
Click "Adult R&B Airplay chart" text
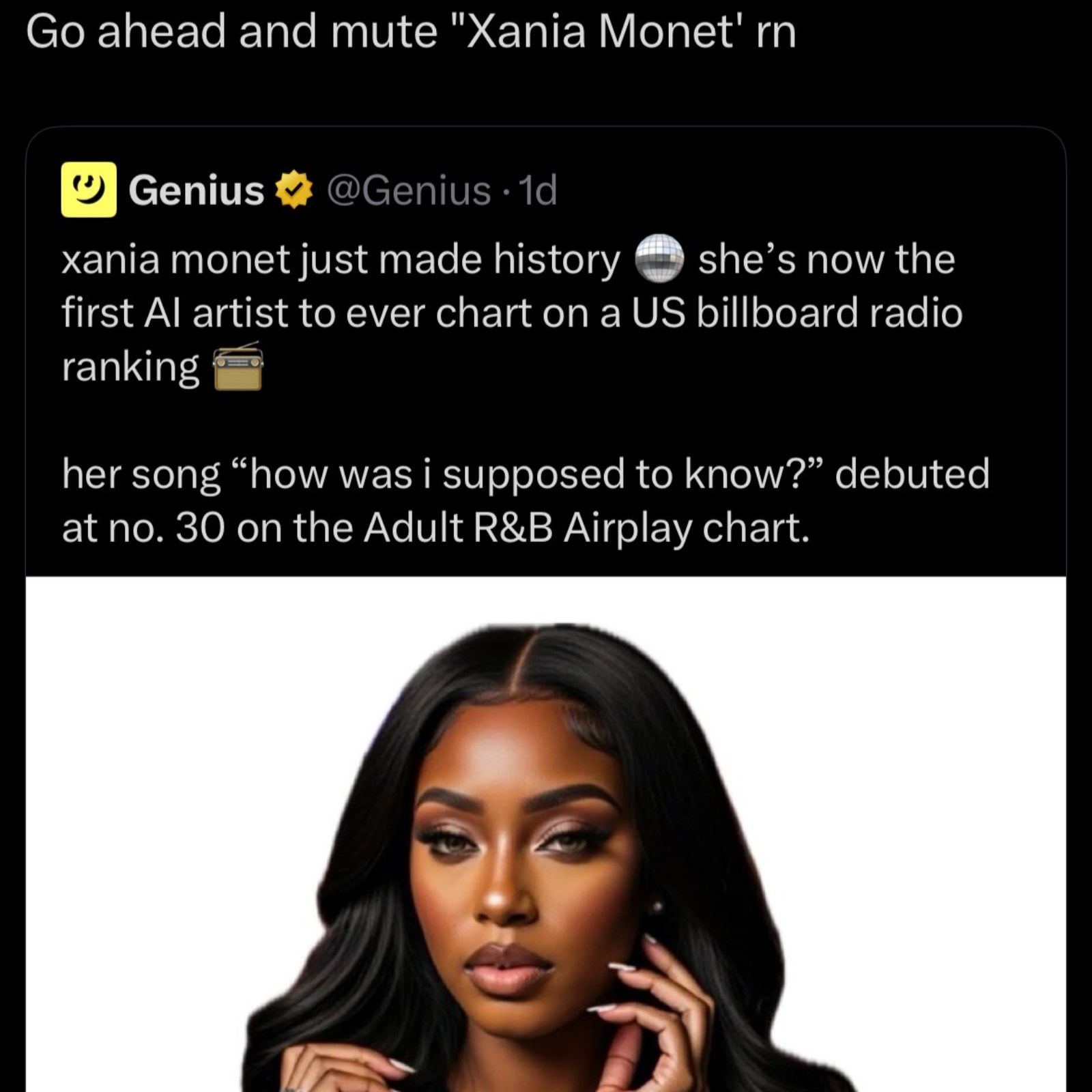click(586, 528)
